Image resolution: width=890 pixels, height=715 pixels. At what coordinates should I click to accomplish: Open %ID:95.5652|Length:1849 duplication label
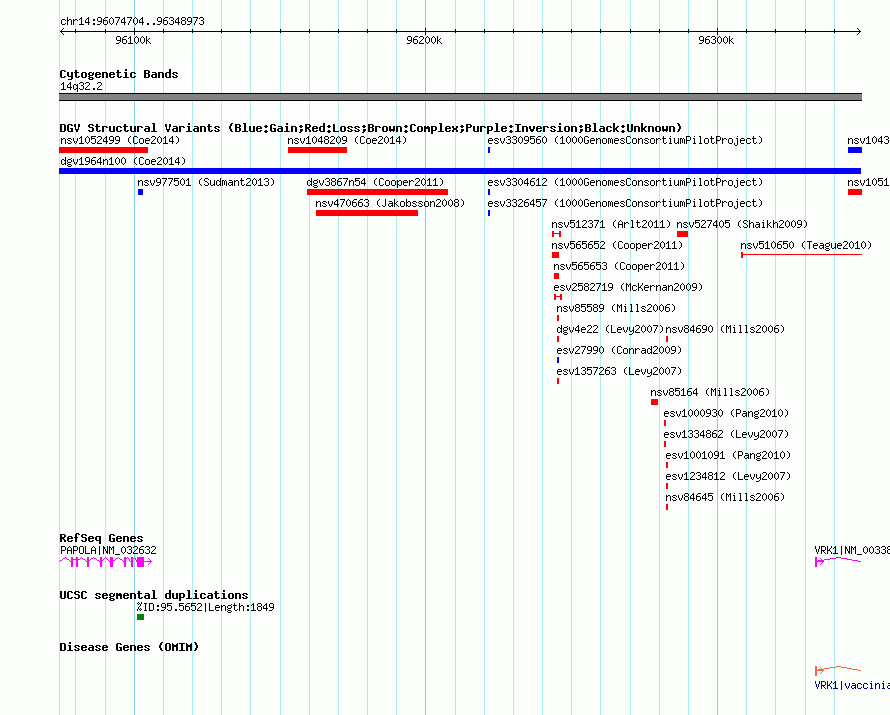pyautogui.click(x=205, y=607)
